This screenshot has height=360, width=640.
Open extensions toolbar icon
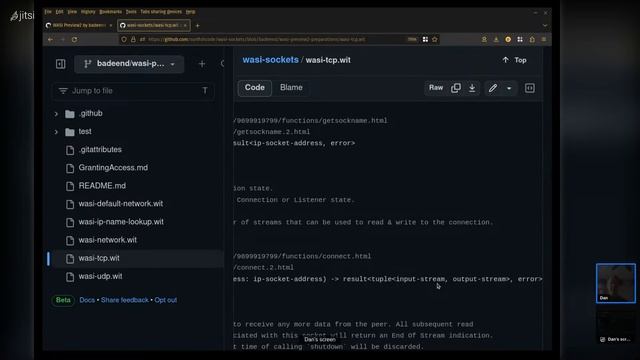click(x=532, y=40)
